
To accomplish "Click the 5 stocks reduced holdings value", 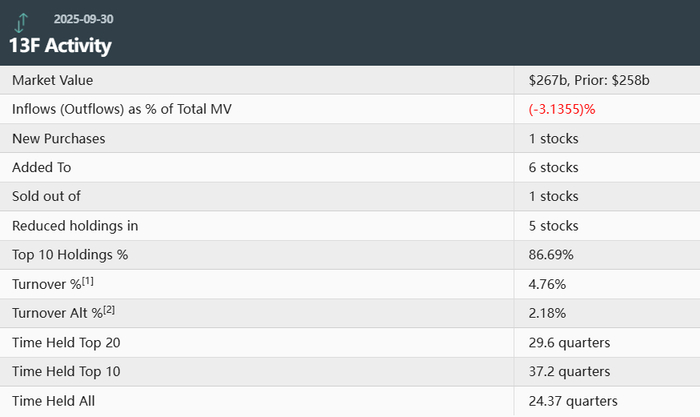I will (553, 225).
